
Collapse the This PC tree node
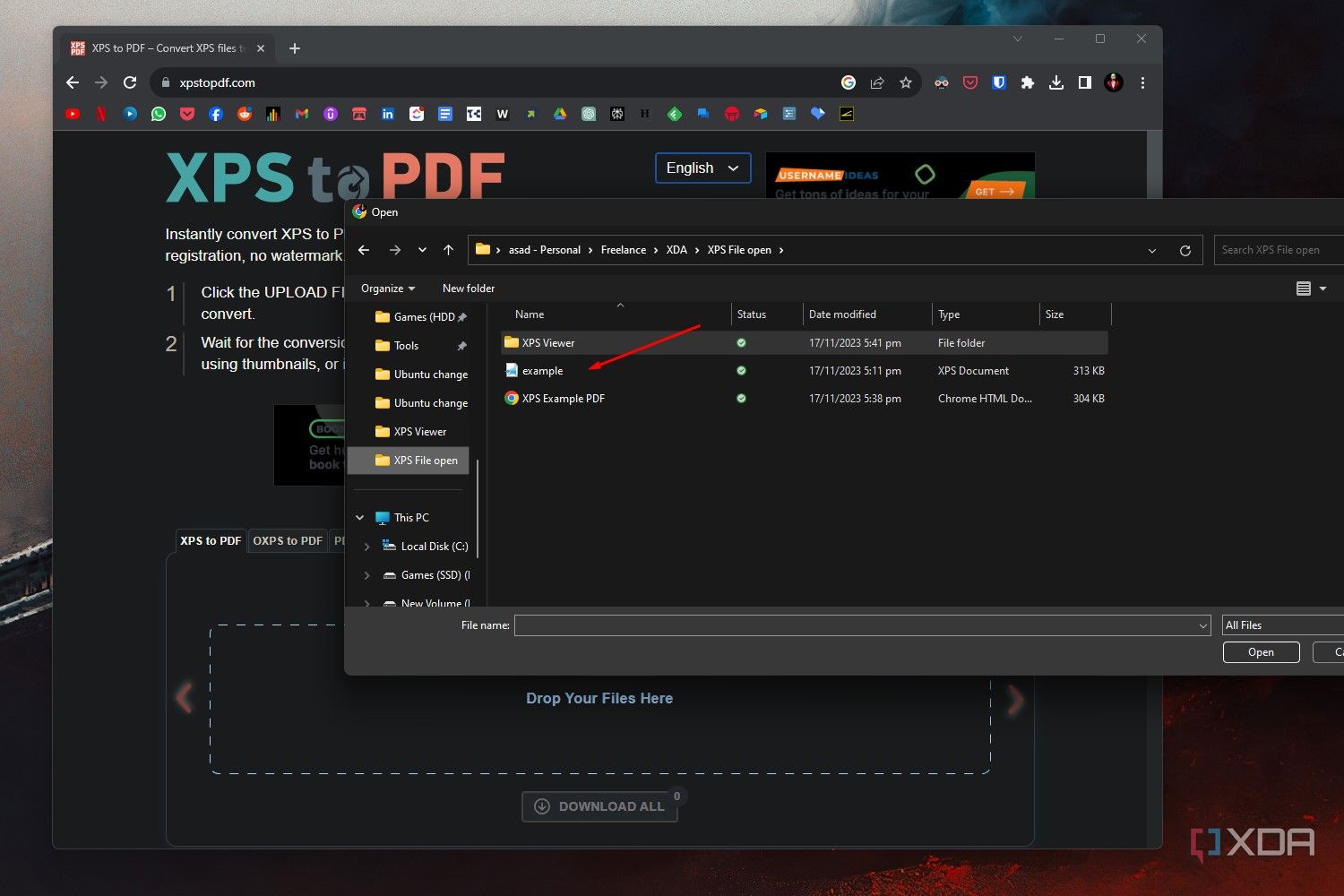coord(359,518)
